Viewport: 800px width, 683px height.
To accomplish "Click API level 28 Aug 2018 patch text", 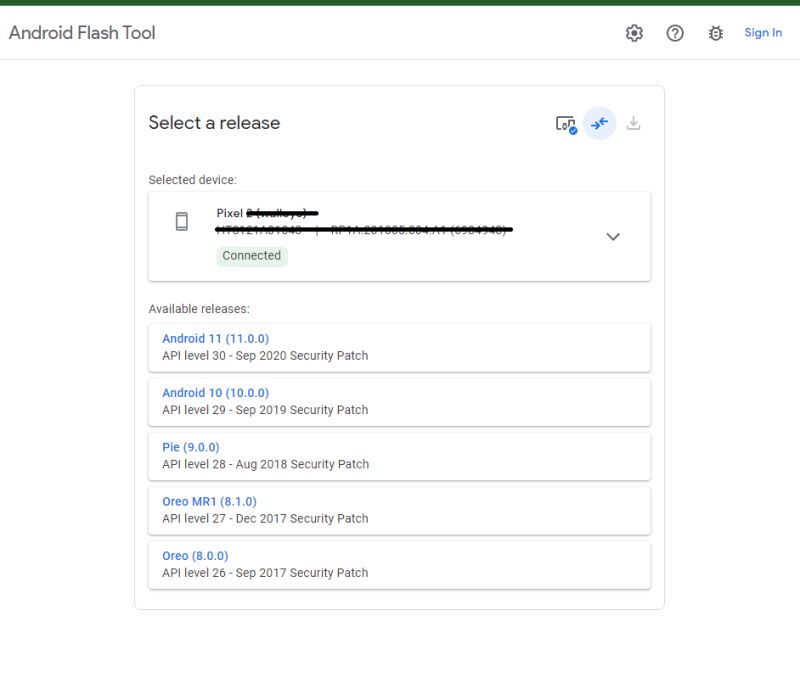I will tap(266, 464).
